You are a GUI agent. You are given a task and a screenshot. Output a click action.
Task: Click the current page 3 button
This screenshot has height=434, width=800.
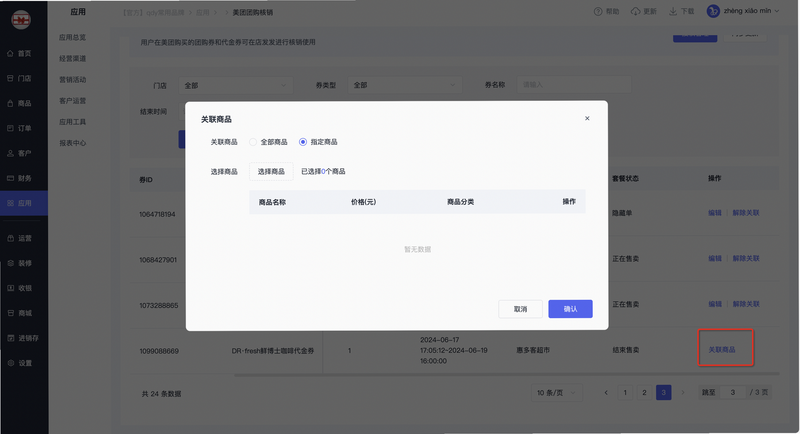point(664,393)
